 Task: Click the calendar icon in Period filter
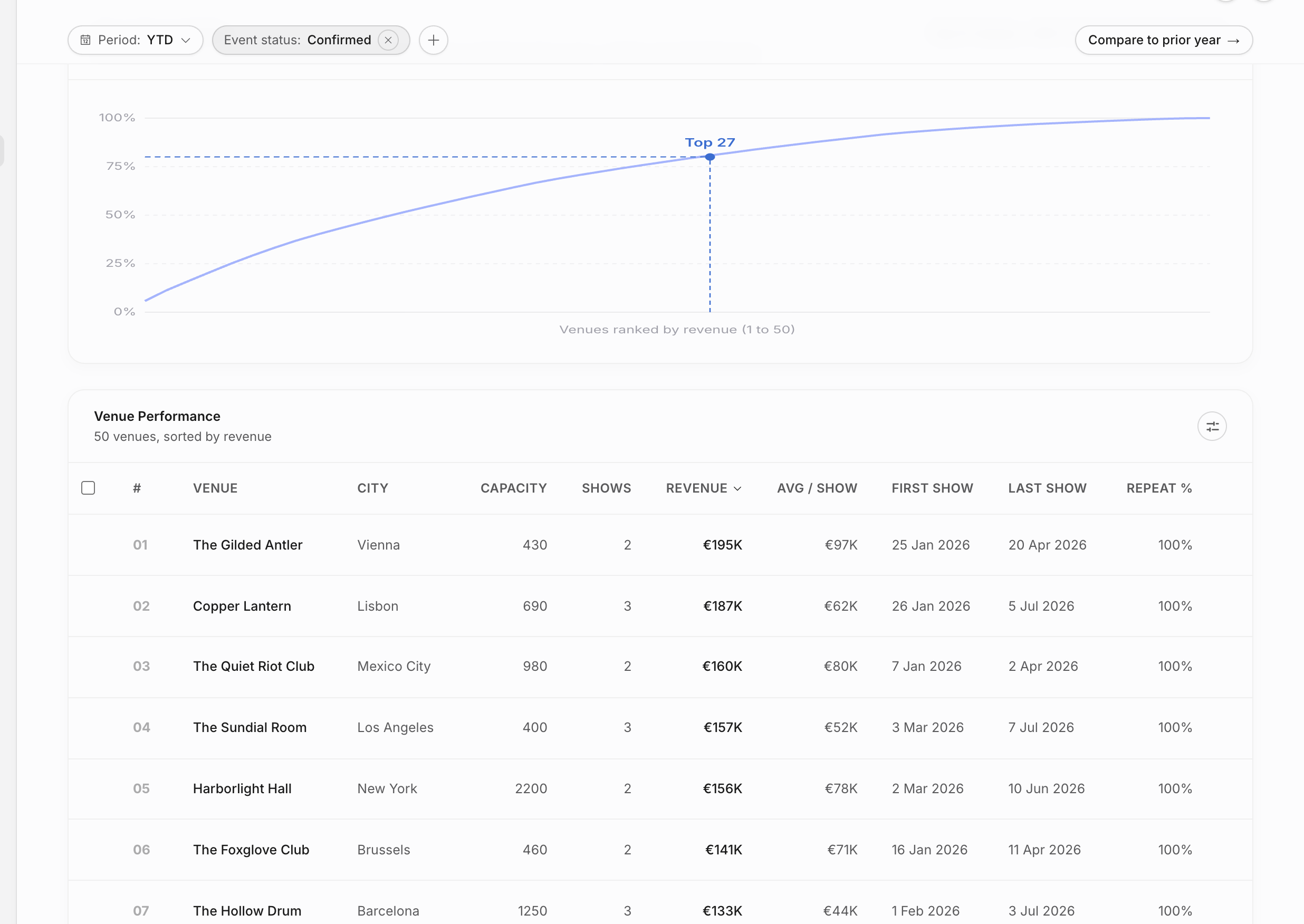85,40
